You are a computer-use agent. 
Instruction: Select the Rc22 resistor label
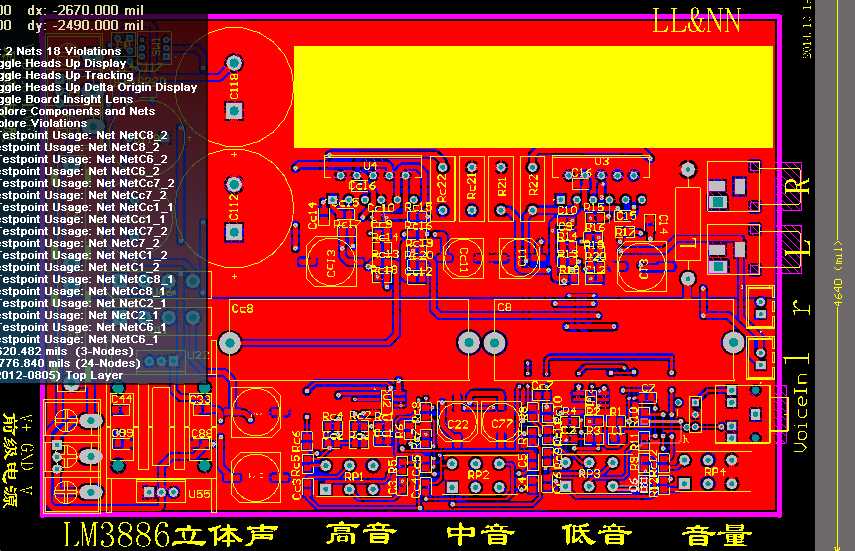pos(442,188)
